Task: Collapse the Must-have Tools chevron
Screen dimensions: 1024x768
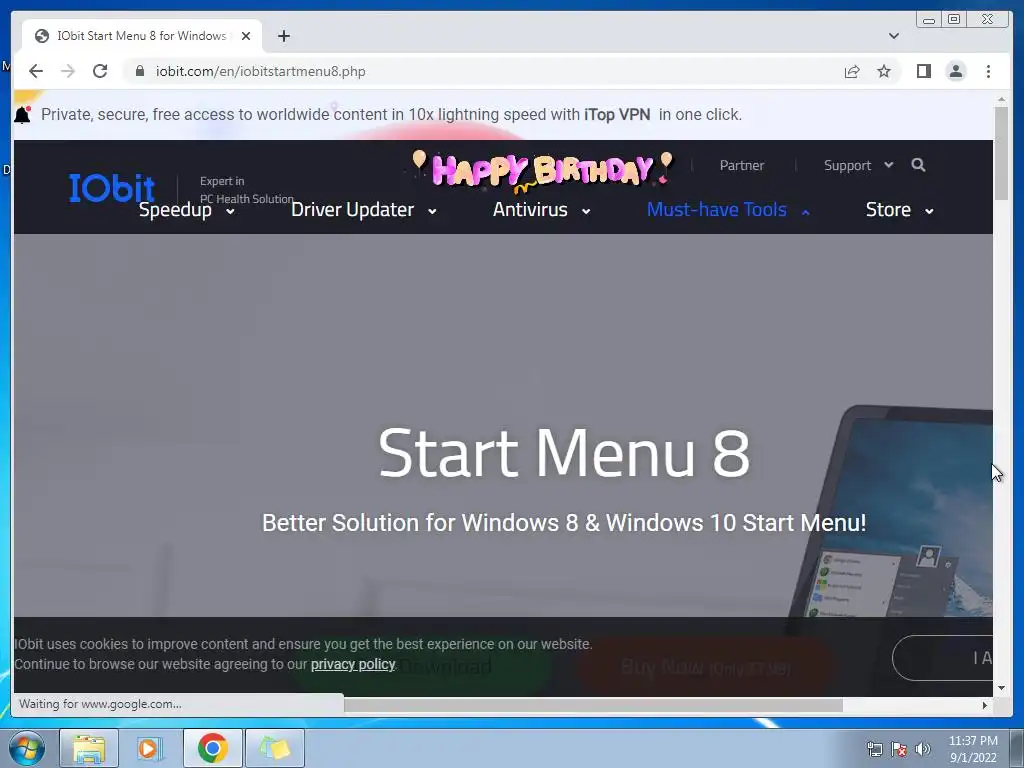Action: pyautogui.click(x=805, y=212)
